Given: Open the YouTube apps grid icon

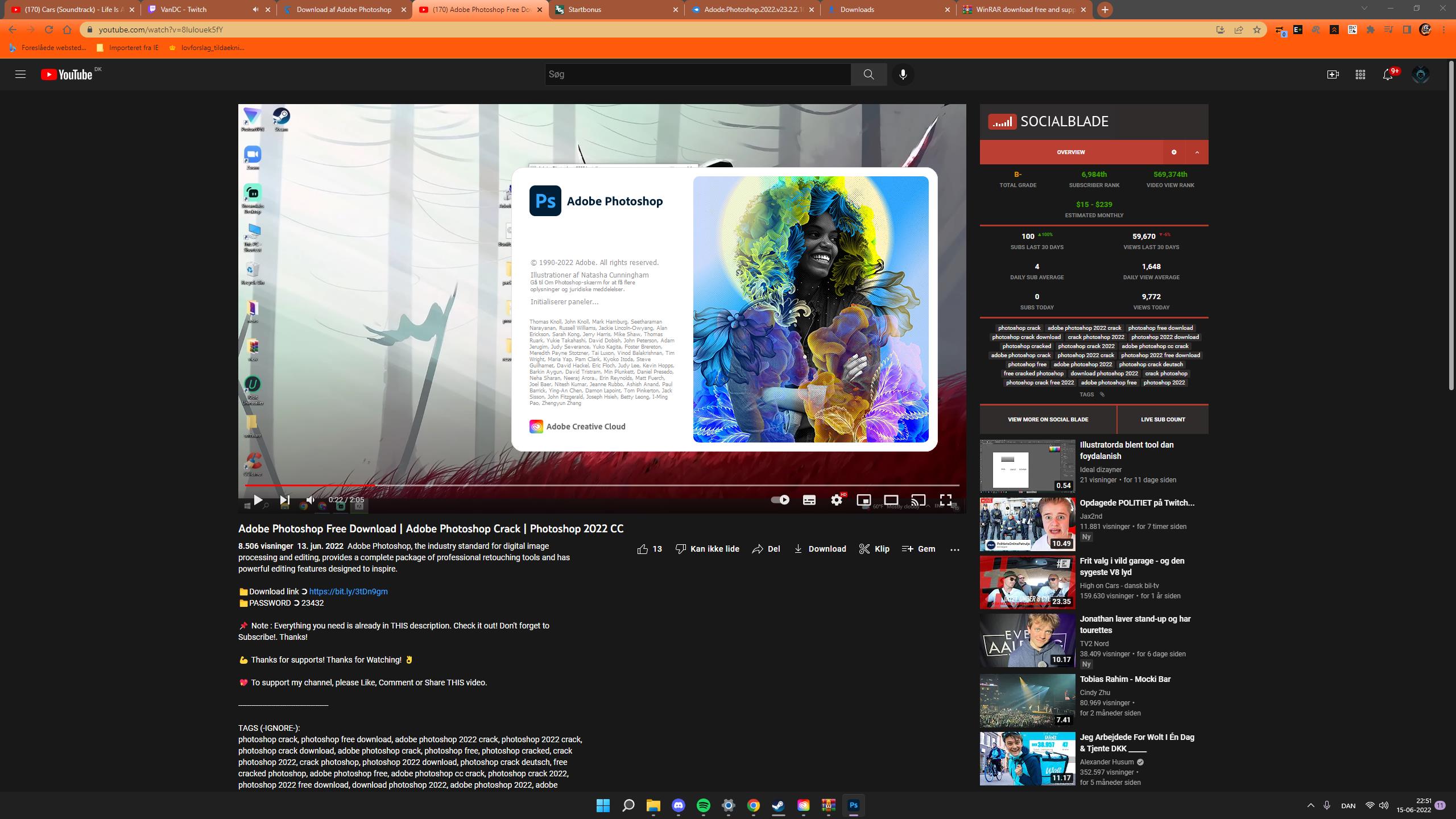Looking at the screenshot, I should [1360, 75].
